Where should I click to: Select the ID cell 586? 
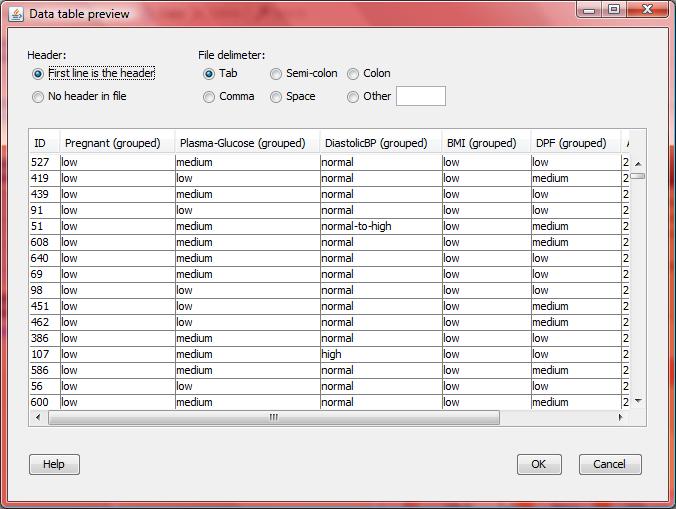click(45, 370)
